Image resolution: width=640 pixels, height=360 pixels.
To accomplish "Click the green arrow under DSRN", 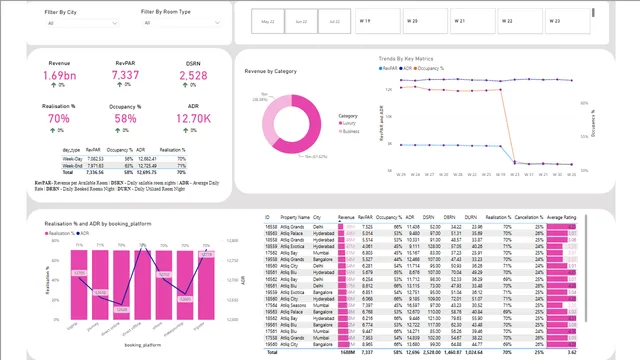I will coord(185,85).
